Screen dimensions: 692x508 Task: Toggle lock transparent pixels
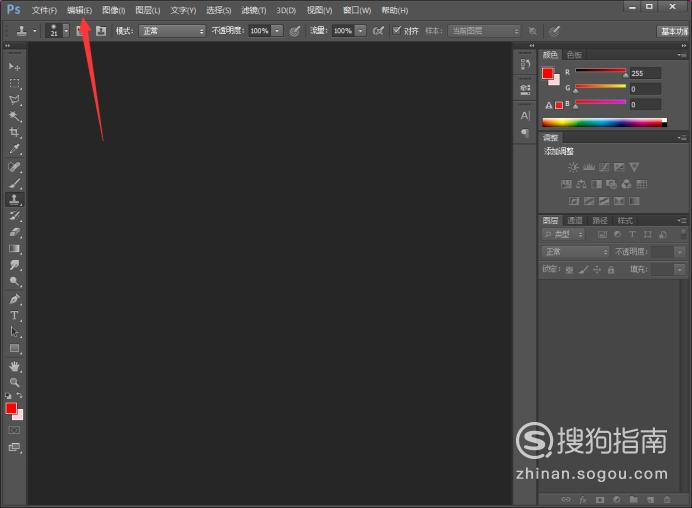[570, 269]
